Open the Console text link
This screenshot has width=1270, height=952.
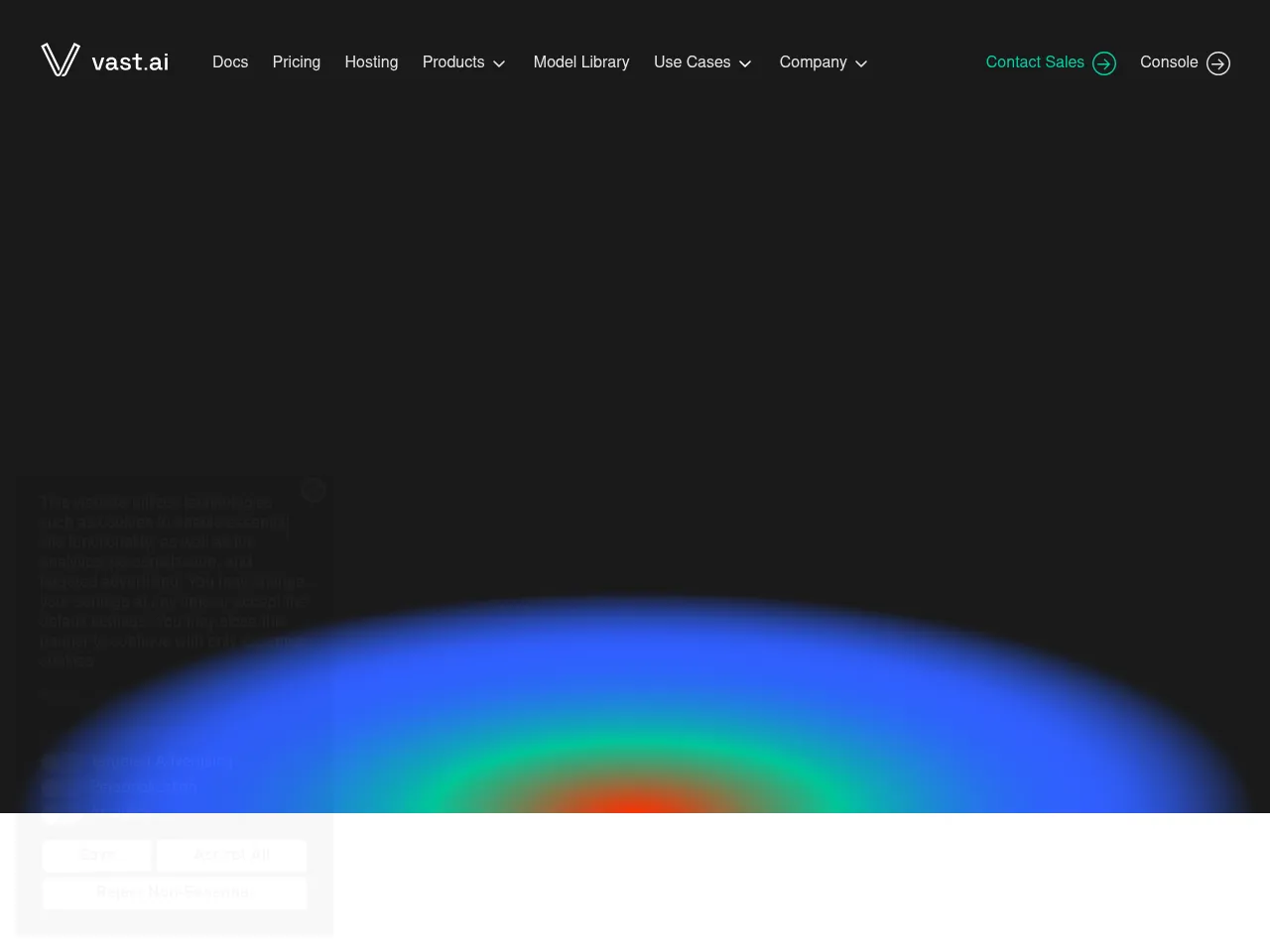coord(1169,62)
